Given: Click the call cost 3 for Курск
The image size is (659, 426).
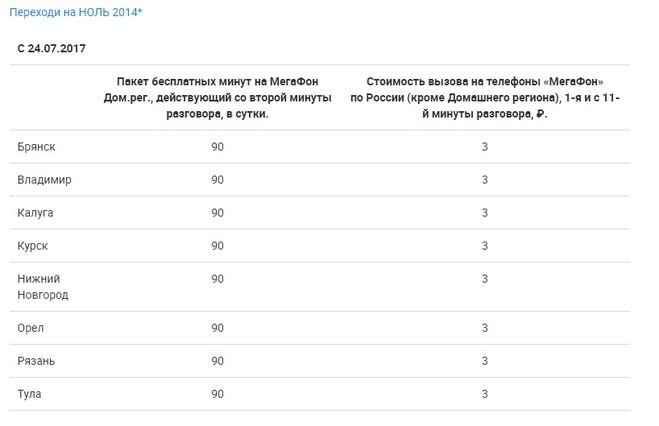Looking at the screenshot, I should click(x=484, y=245).
